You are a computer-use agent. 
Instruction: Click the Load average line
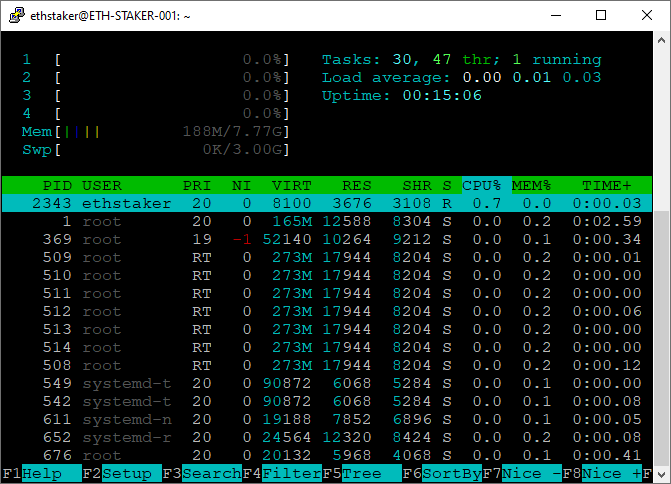462,77
